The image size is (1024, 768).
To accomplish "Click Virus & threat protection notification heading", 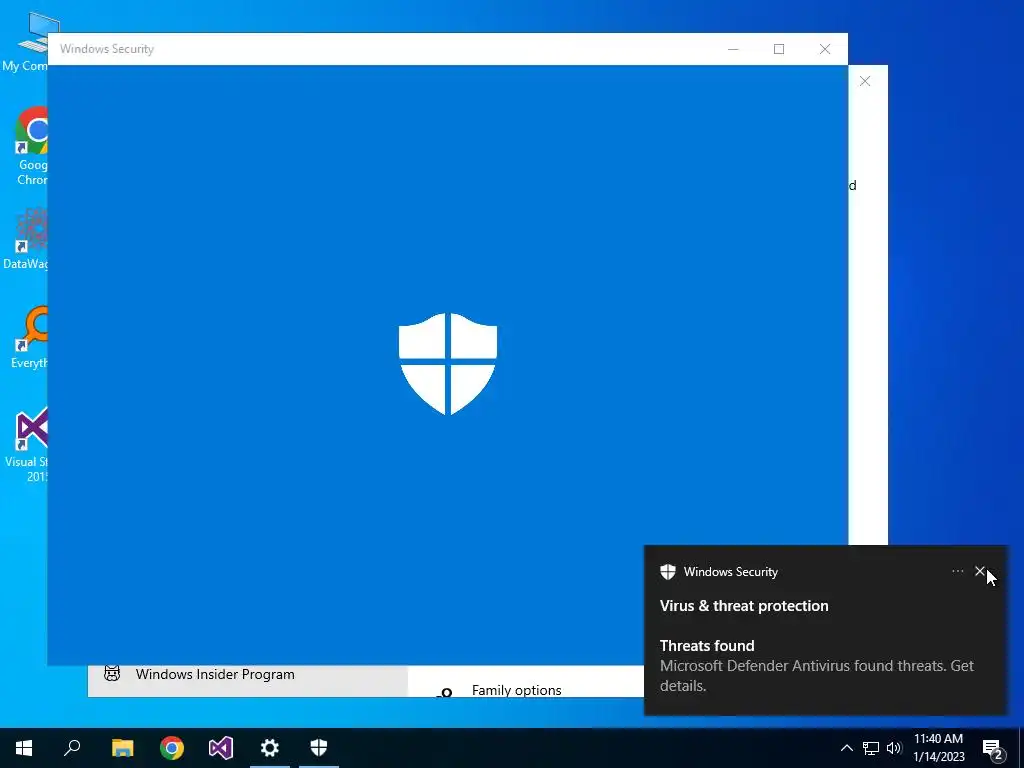I will point(744,605).
